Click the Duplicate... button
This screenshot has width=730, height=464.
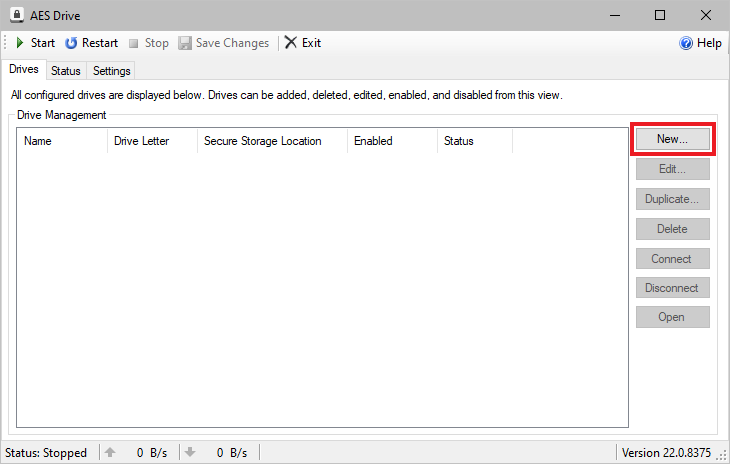click(x=673, y=199)
